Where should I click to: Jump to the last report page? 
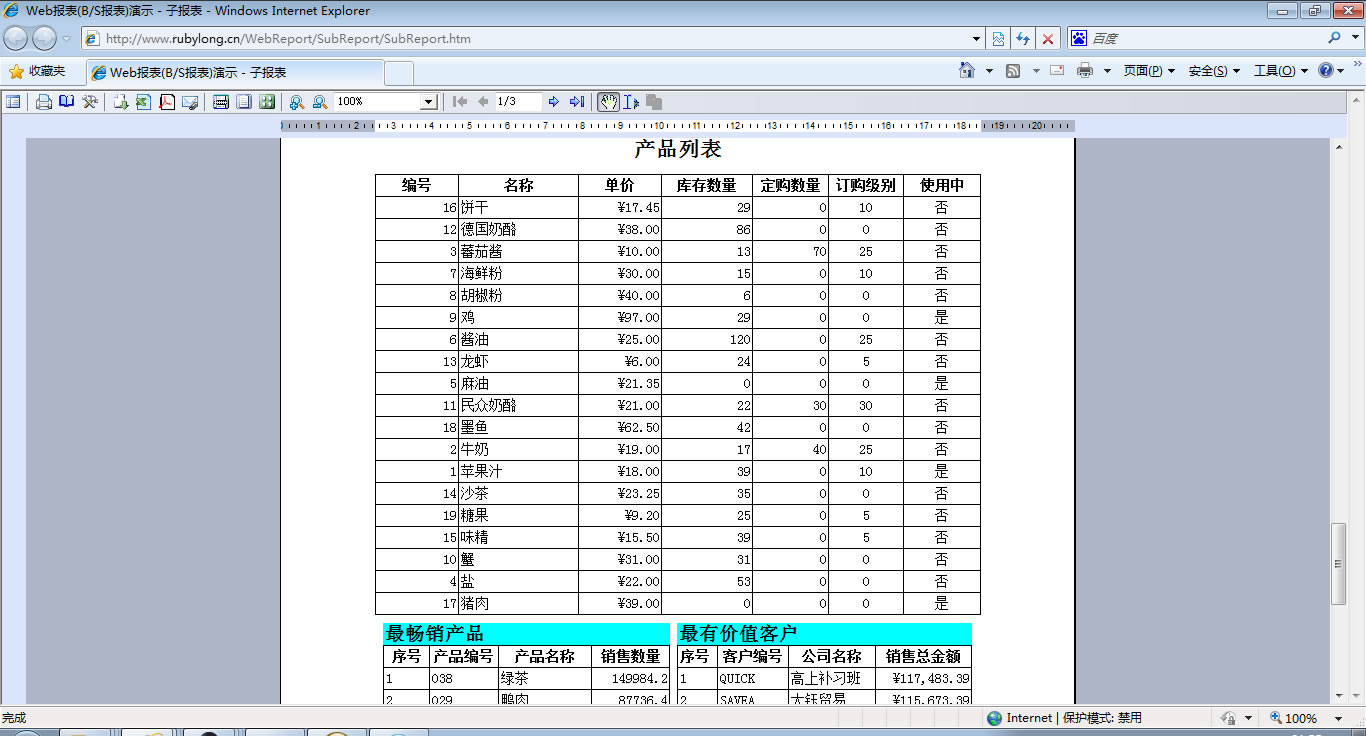click(x=577, y=102)
